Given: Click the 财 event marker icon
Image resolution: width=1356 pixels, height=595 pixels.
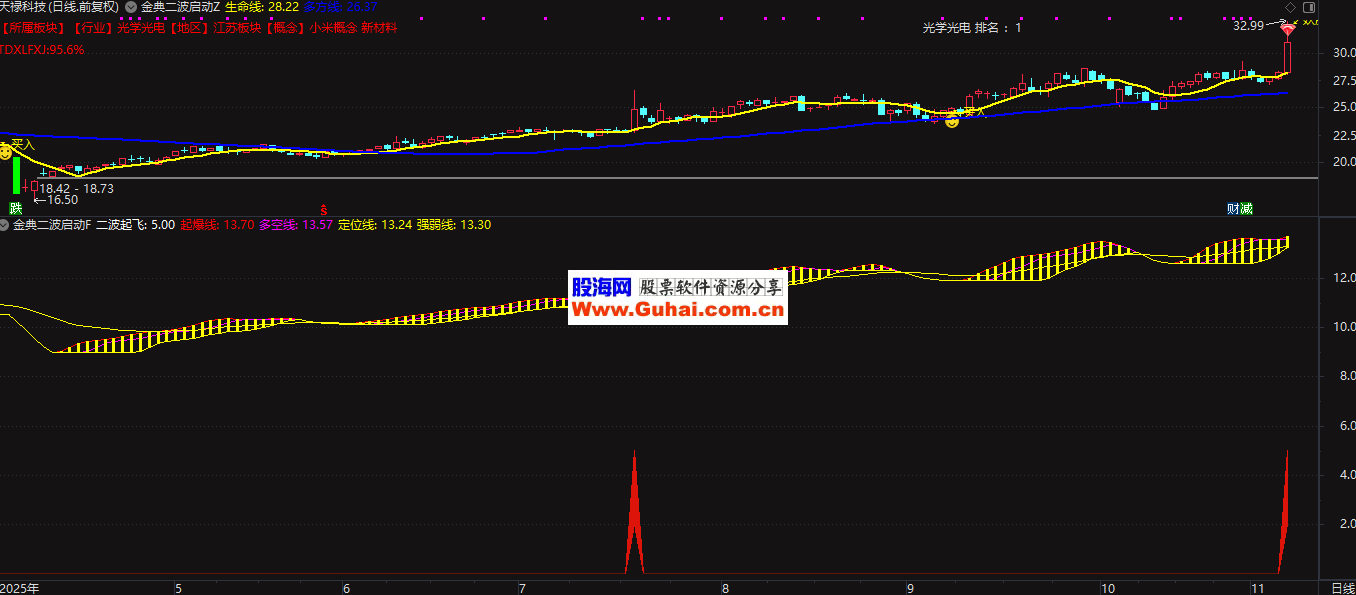Looking at the screenshot, I should click(x=1233, y=209).
